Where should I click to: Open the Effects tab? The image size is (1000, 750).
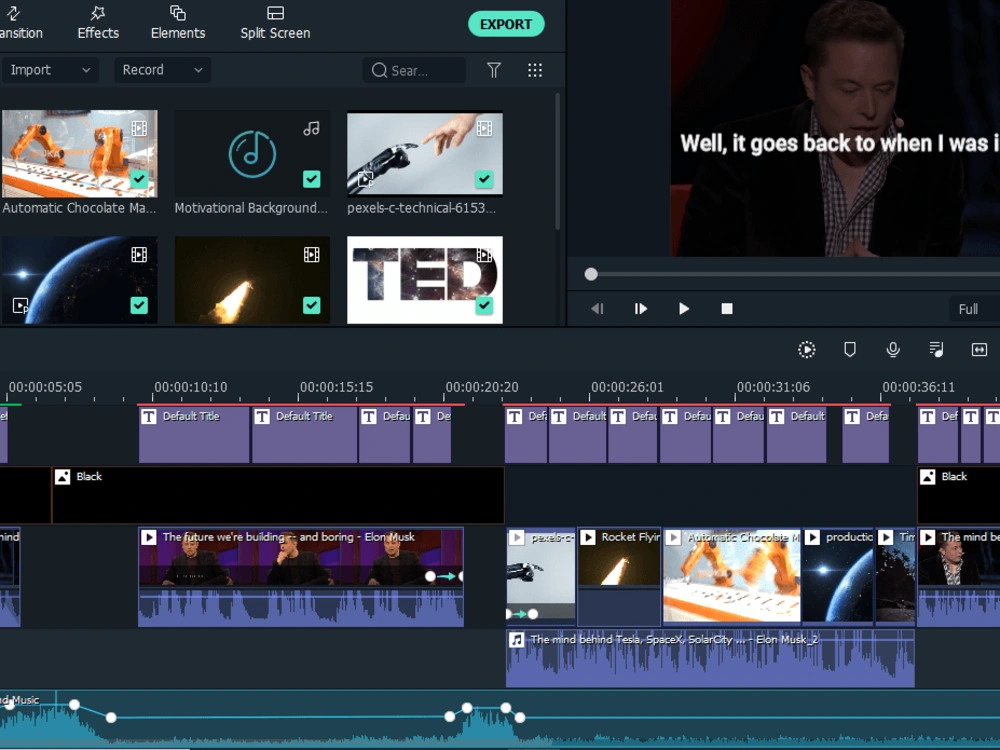coord(98,23)
